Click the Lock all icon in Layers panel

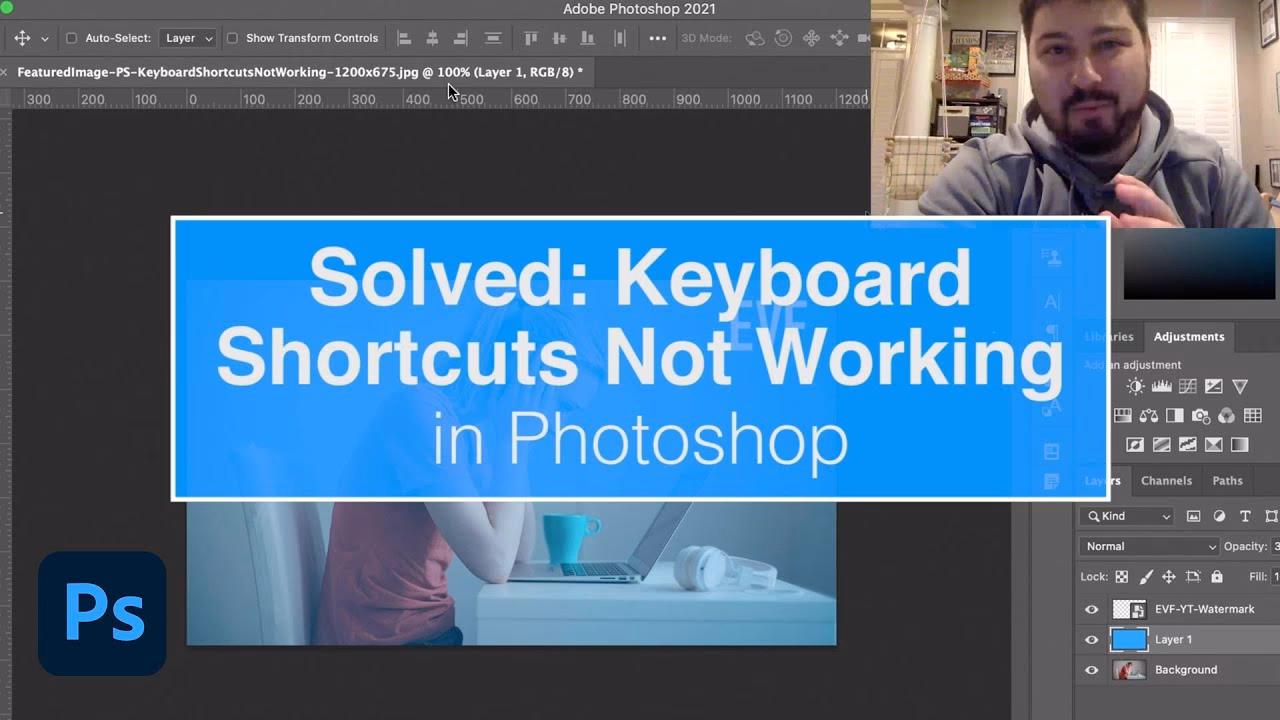[x=1217, y=576]
